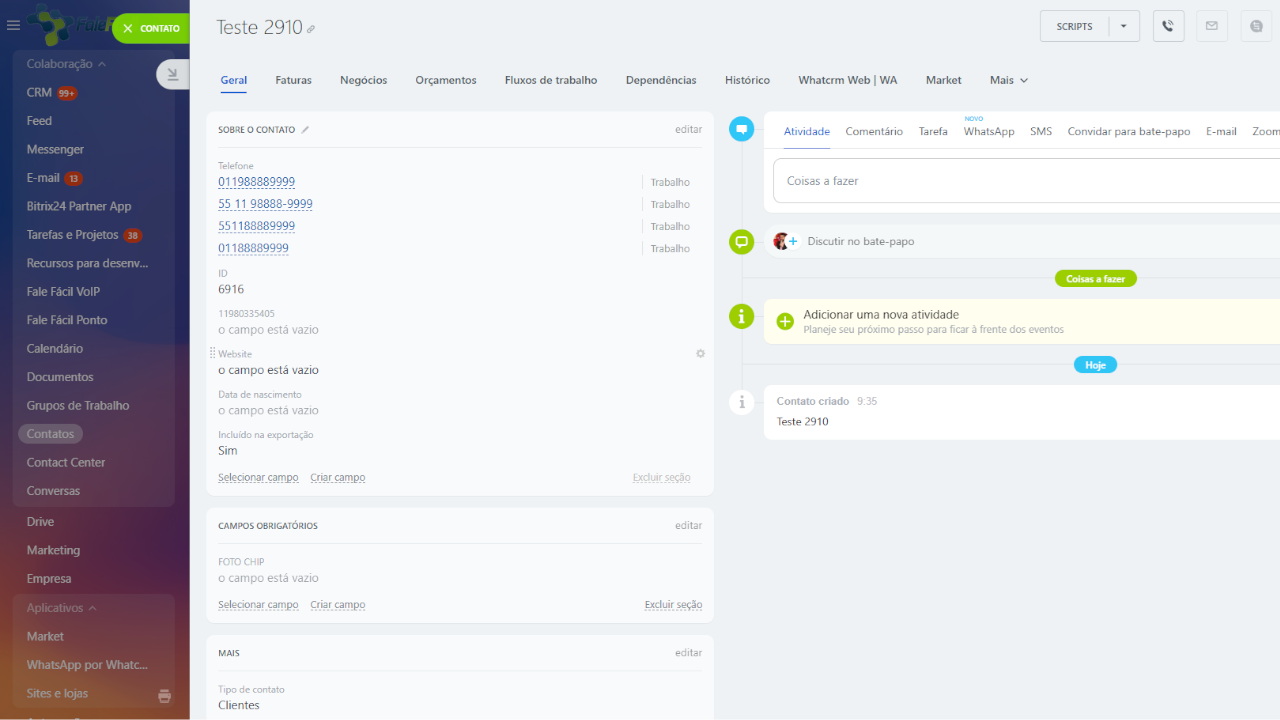Copy contact link icon next to Teste 2910
The width and height of the screenshot is (1280, 720).
[311, 30]
